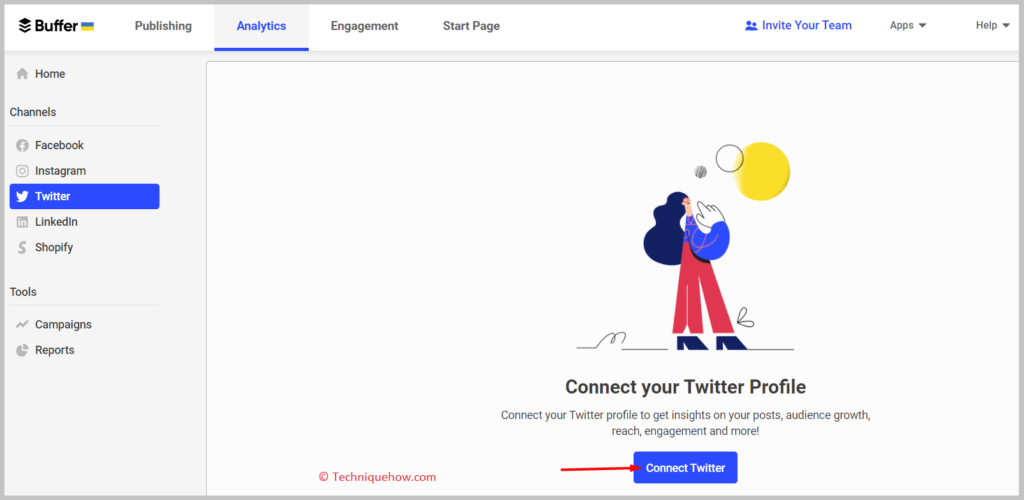The height and width of the screenshot is (500, 1024).
Task: Open the Help menu
Action: (x=993, y=25)
